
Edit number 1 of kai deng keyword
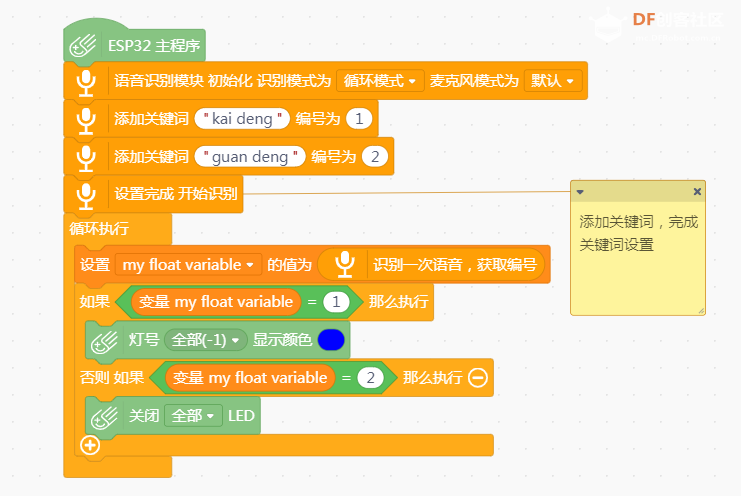[359, 119]
